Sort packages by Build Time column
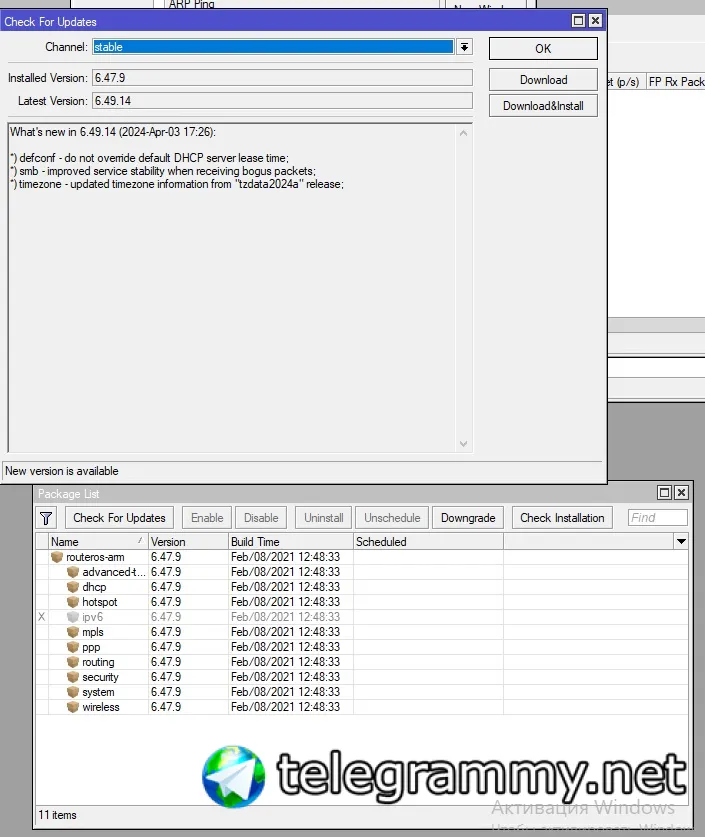705x837 pixels. click(x=291, y=542)
